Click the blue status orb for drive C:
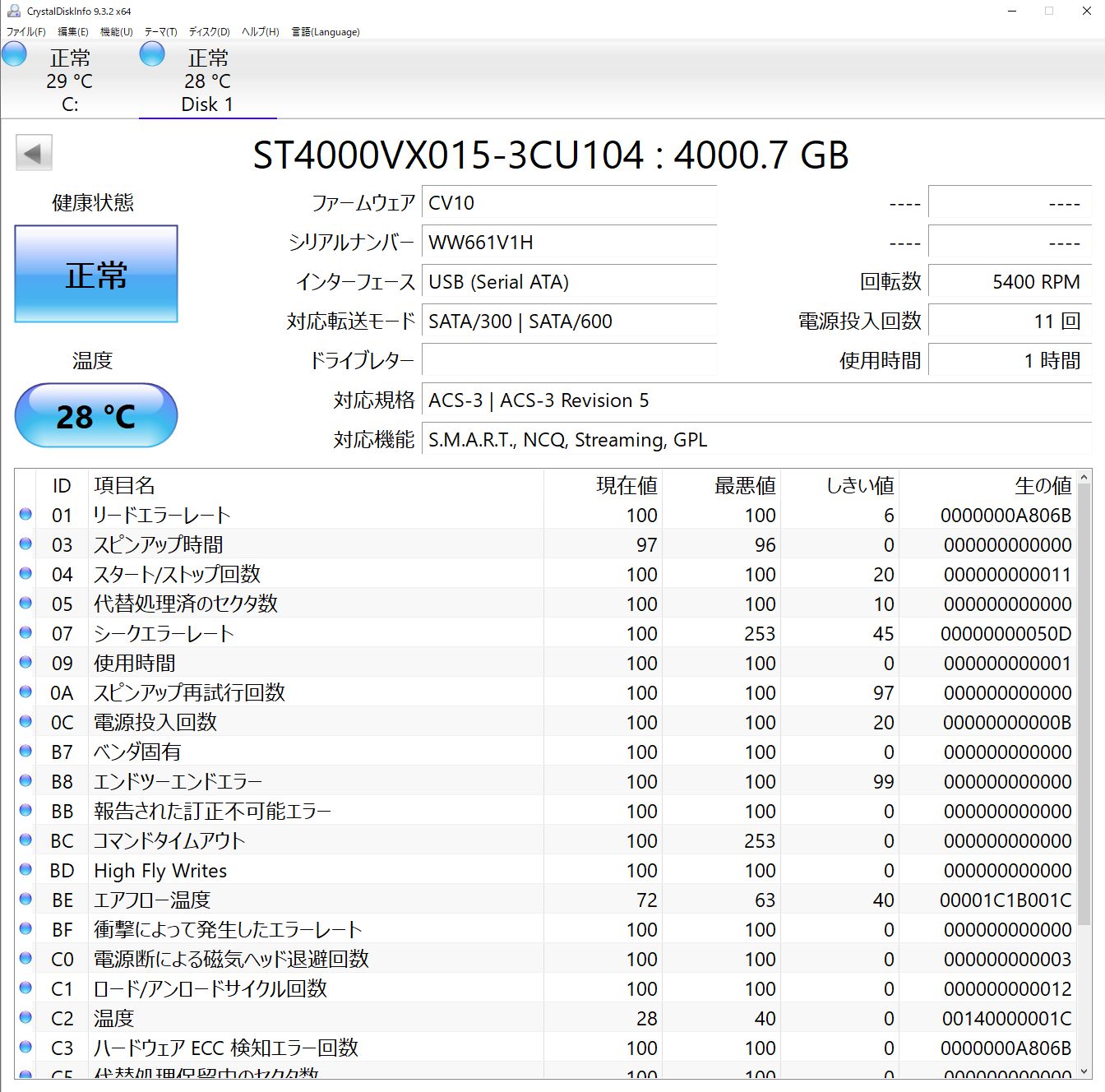1105x1092 pixels. (x=14, y=55)
